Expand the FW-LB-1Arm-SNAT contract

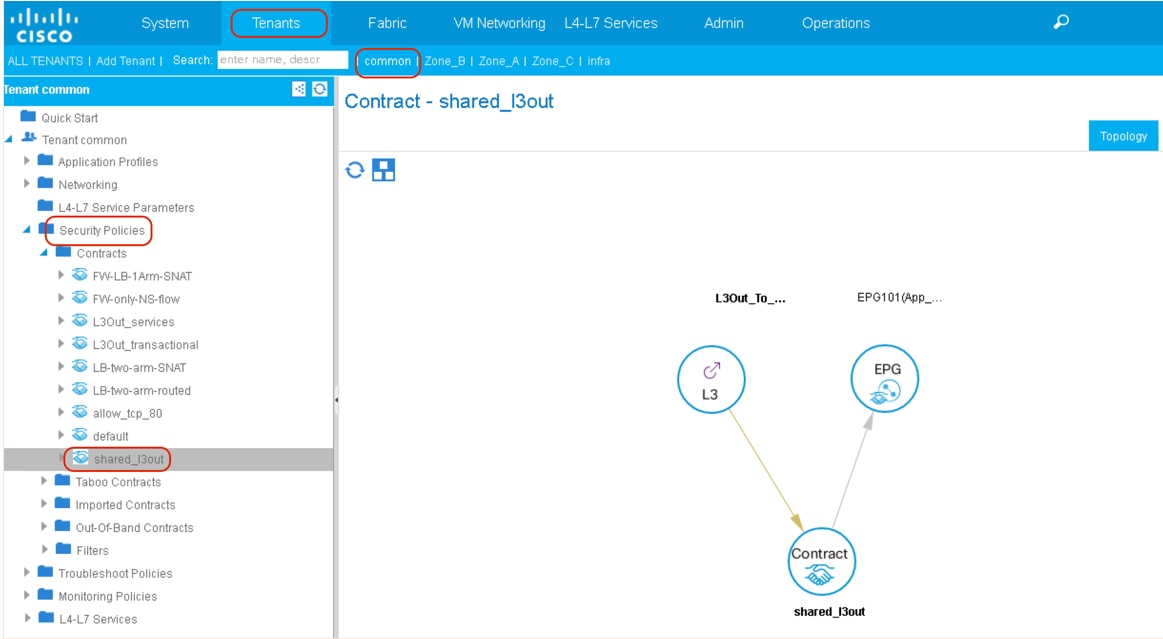pyautogui.click(x=61, y=275)
